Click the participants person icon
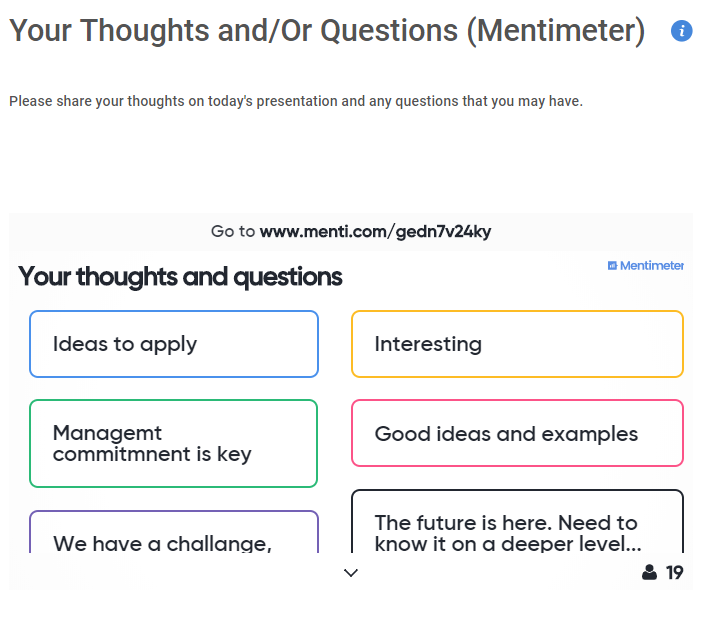Viewport: 728px width, 633px height. (x=649, y=572)
